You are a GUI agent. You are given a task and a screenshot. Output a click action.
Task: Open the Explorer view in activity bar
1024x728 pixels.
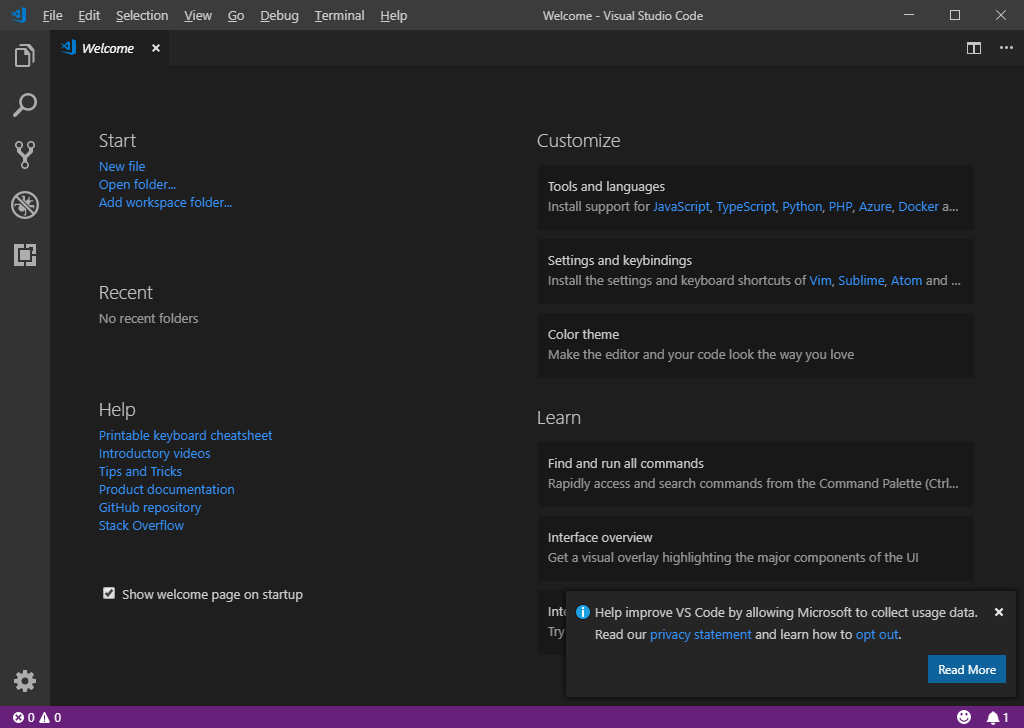(x=25, y=55)
